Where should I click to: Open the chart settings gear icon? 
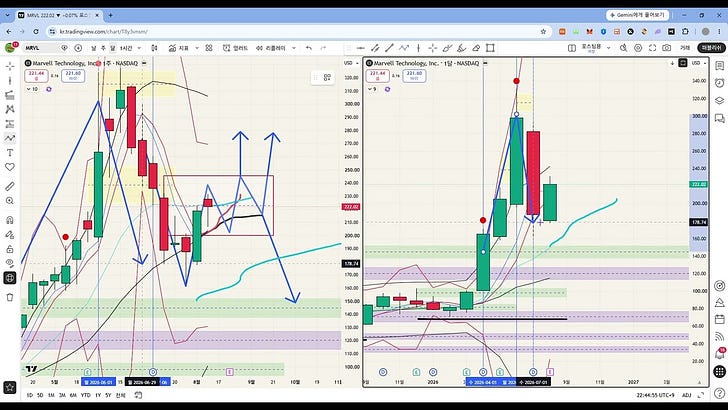click(638, 48)
